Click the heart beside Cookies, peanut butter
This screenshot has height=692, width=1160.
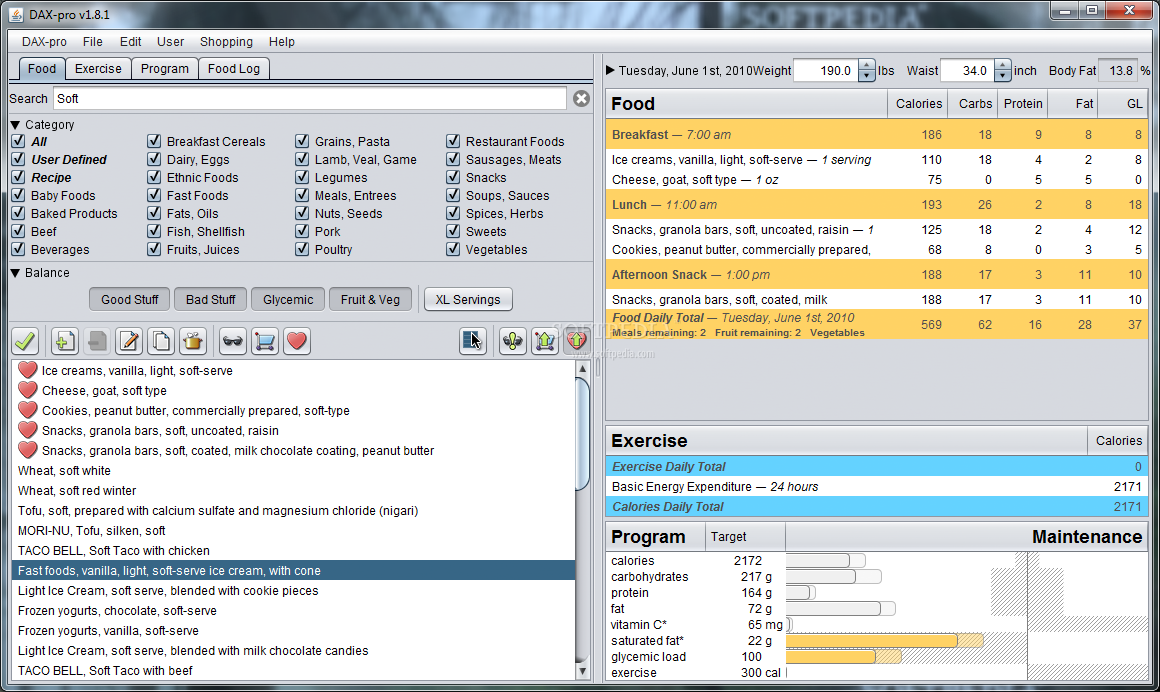pos(27,410)
